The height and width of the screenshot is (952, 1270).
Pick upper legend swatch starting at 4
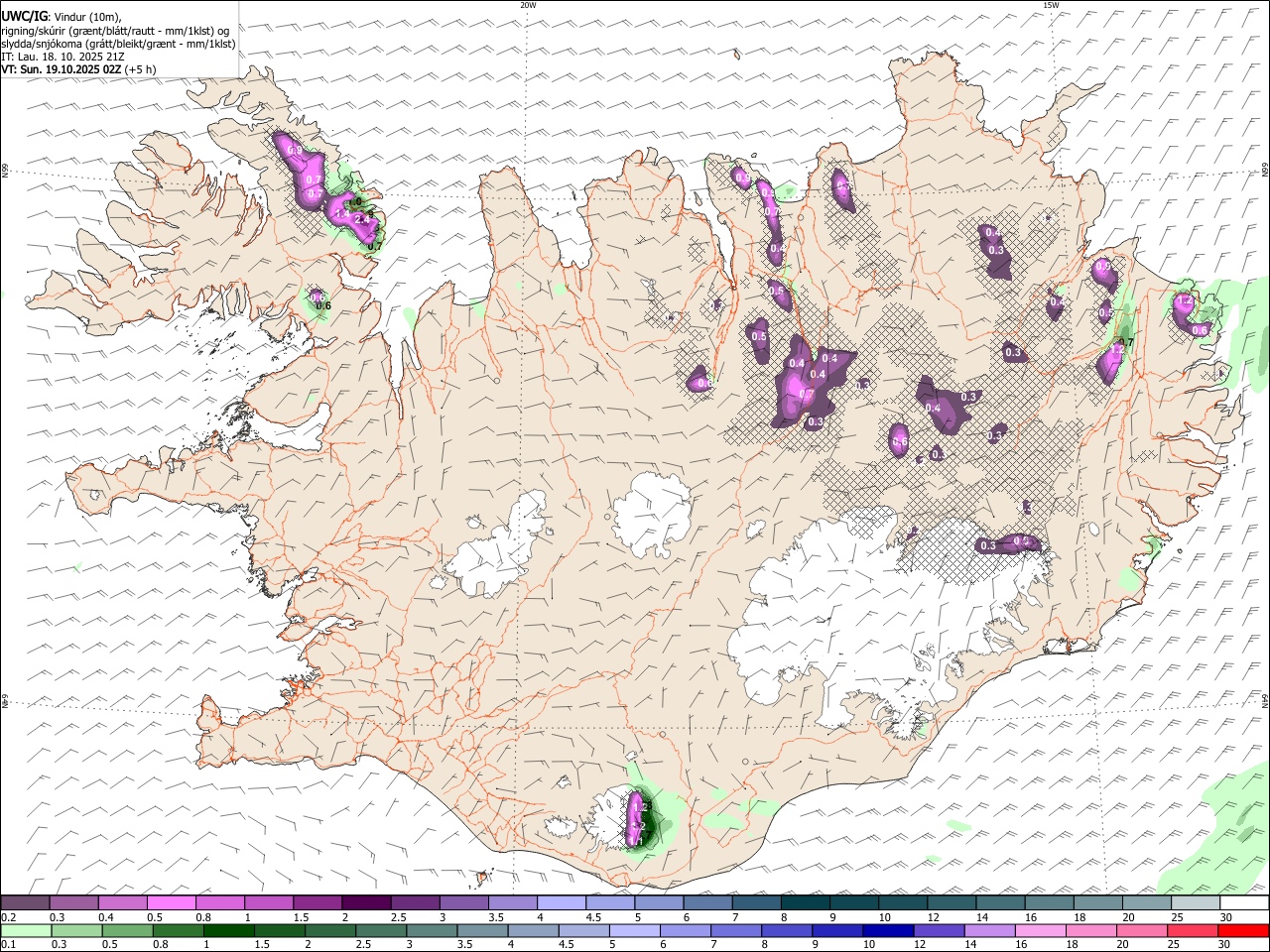tap(562, 902)
